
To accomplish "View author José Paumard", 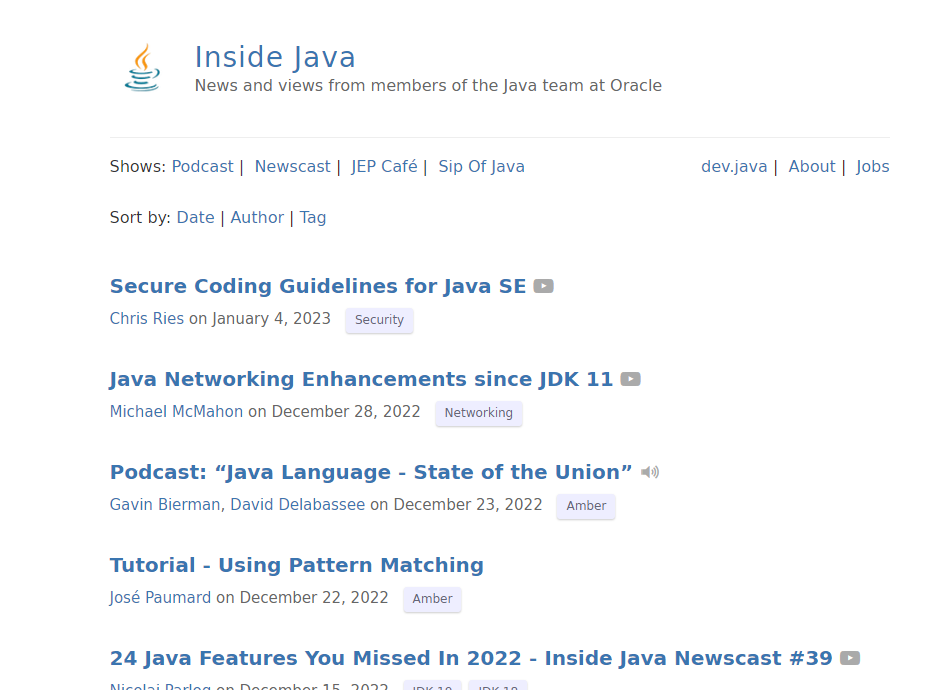I will click(161, 598).
